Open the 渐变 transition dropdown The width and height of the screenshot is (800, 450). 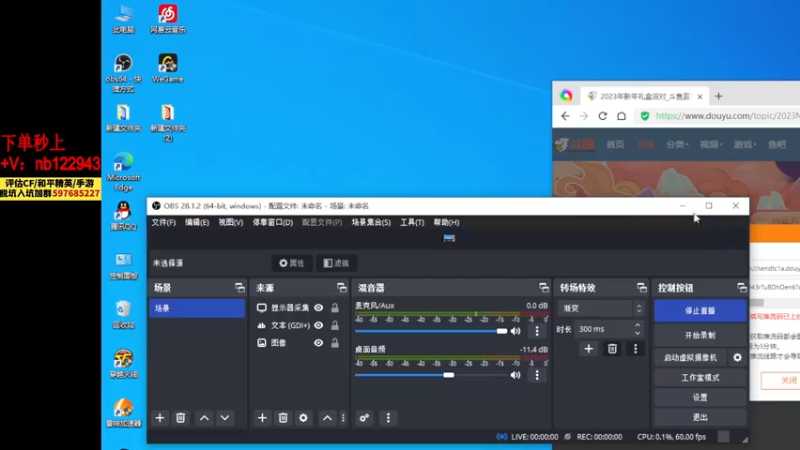[601, 308]
